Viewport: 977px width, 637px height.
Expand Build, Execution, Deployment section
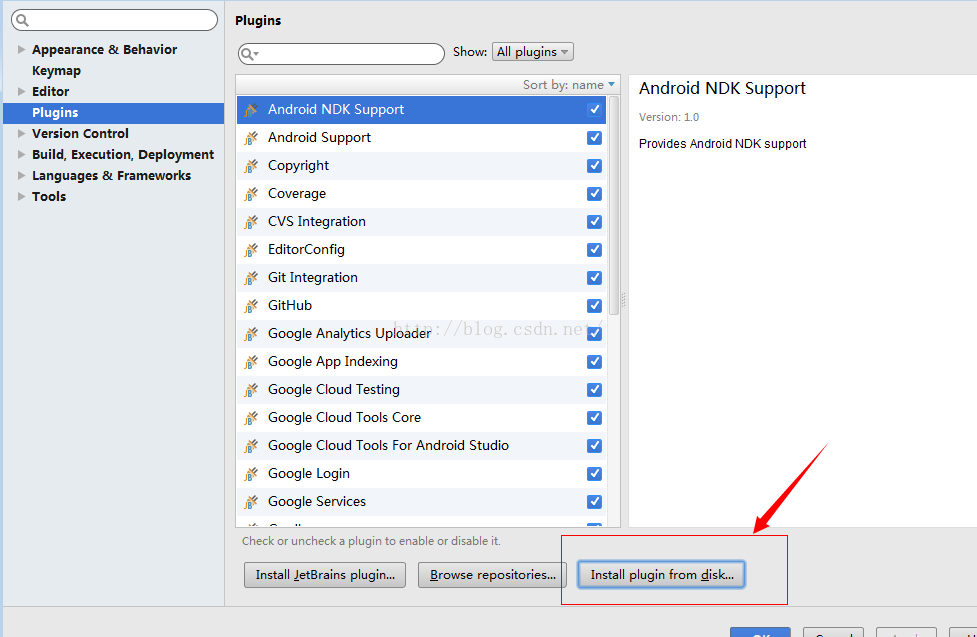pyautogui.click(x=21, y=155)
